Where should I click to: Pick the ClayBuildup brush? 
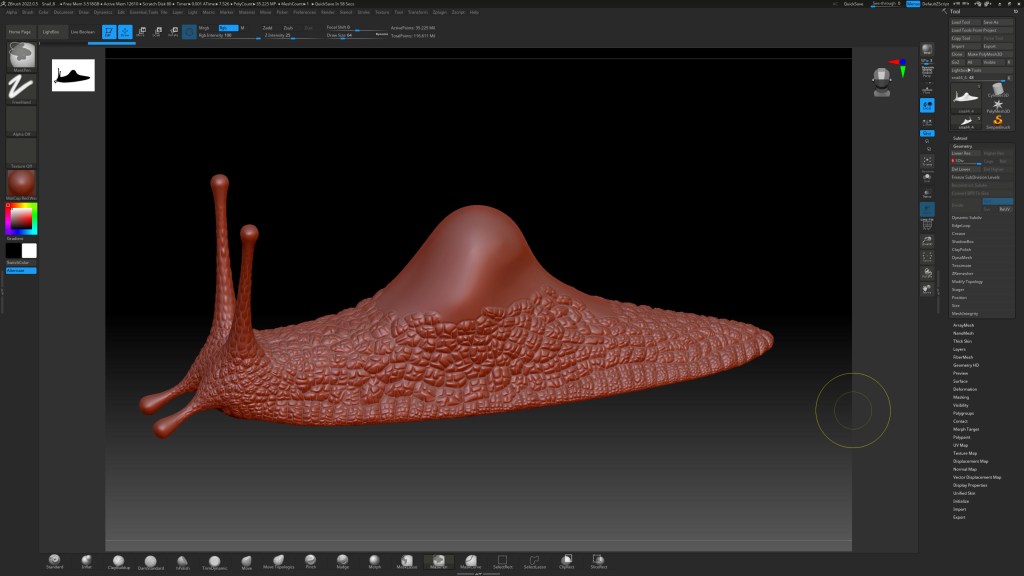click(x=118, y=561)
